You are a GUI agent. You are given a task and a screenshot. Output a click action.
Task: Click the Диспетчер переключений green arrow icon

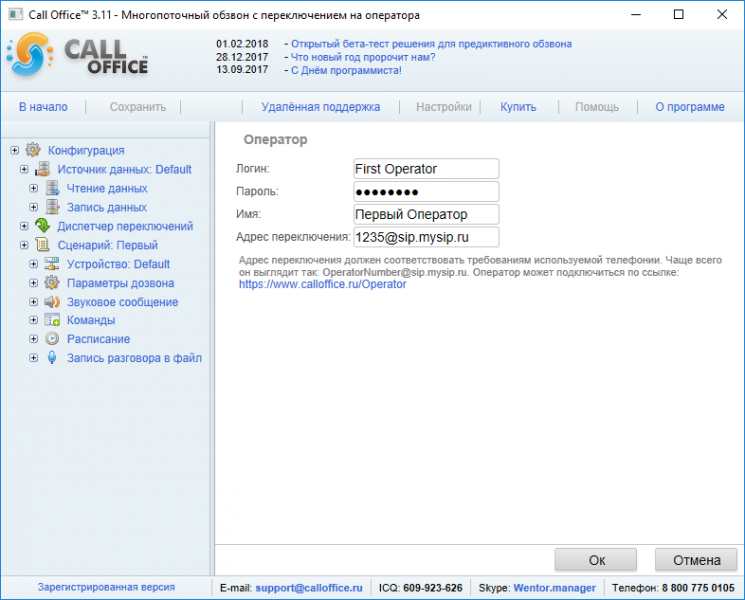point(42,226)
